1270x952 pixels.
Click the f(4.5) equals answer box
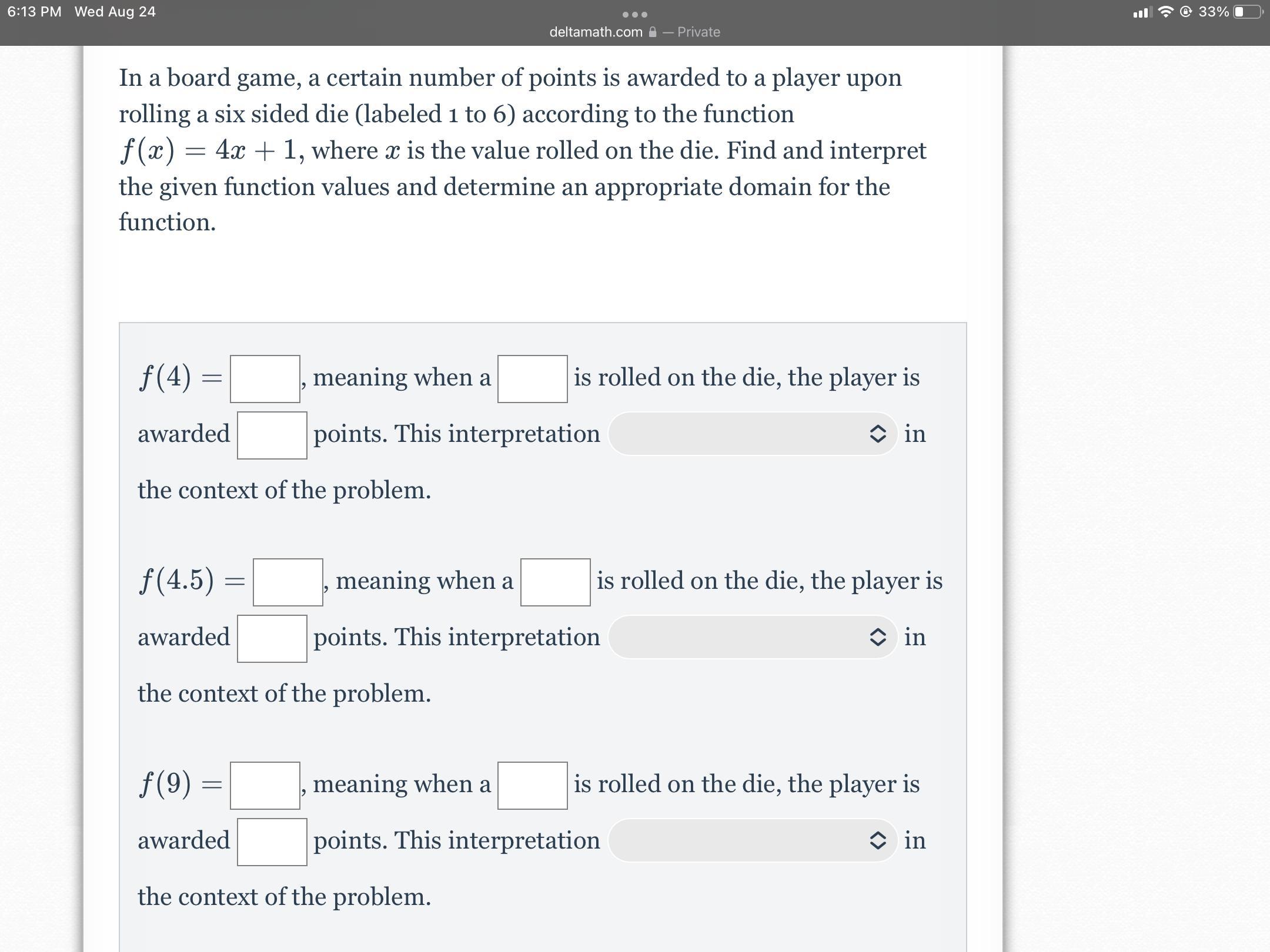point(288,582)
